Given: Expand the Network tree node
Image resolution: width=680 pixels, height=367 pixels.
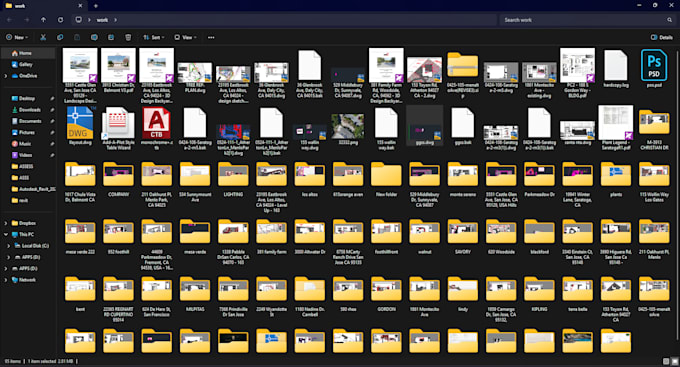Looking at the screenshot, I should (x=6, y=280).
